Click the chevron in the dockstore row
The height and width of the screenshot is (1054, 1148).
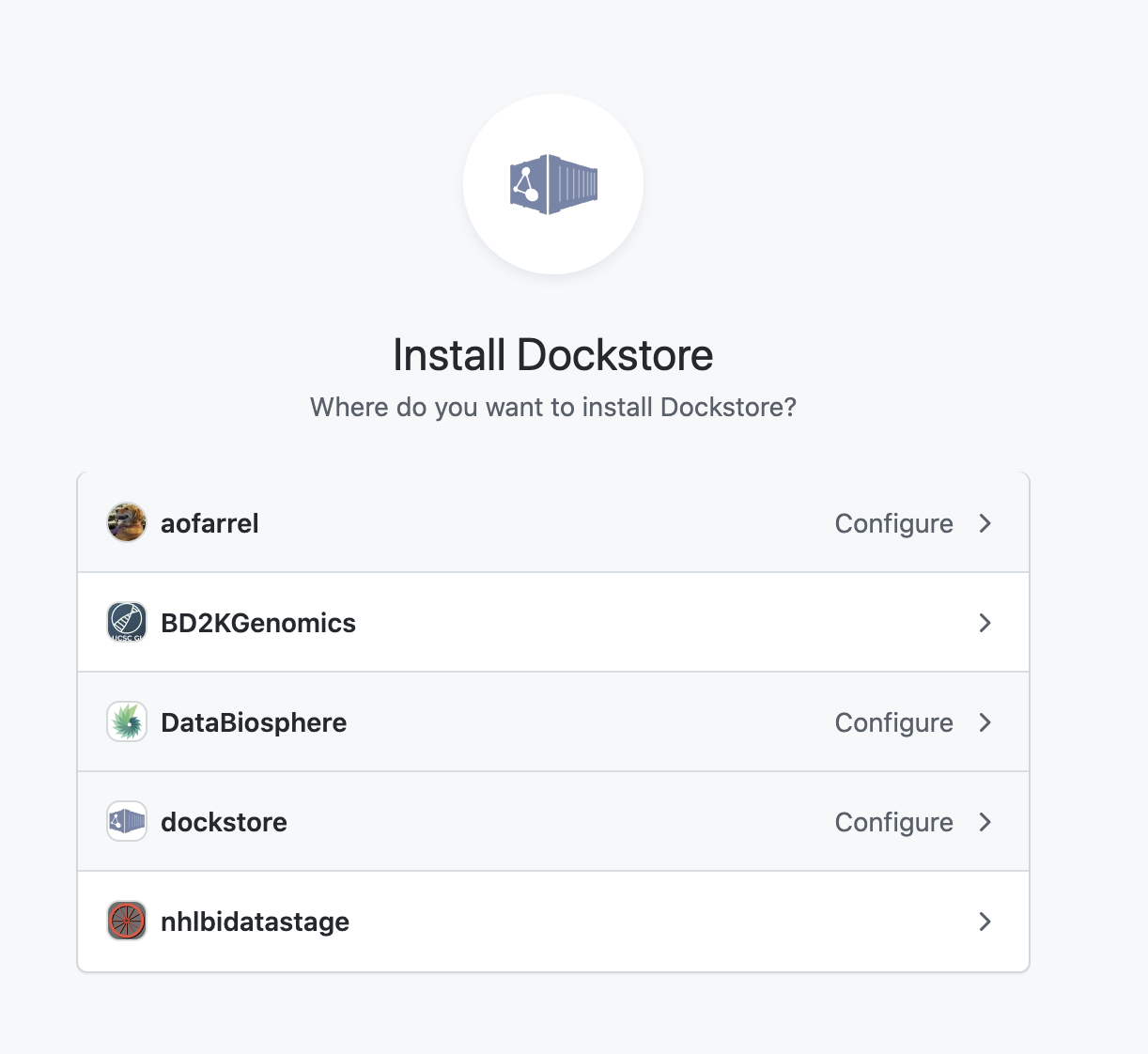(x=985, y=822)
